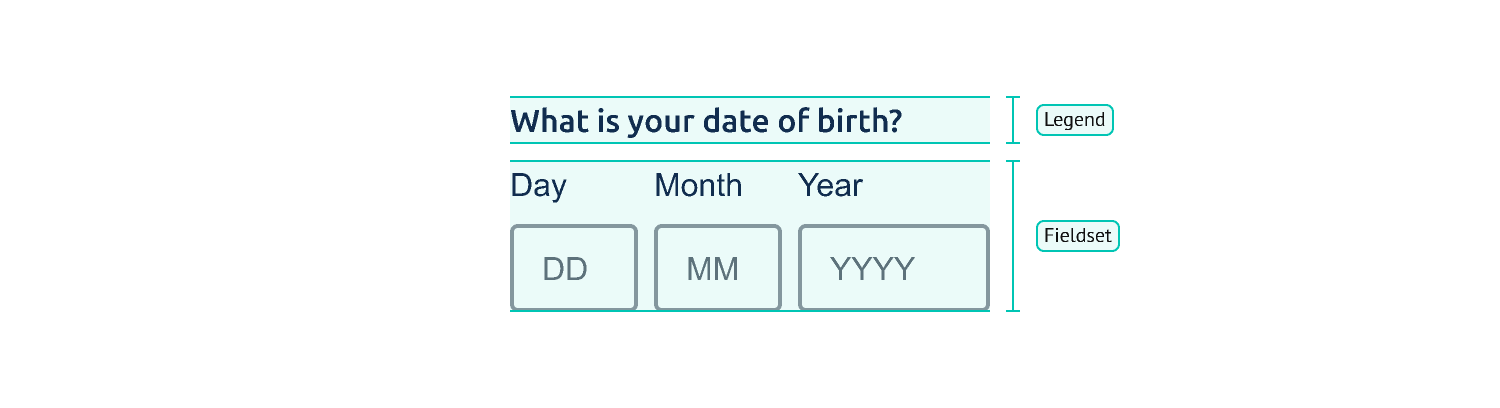Click the YYYY placeholder text
The height and width of the screenshot is (408, 1500).
pyautogui.click(x=872, y=269)
